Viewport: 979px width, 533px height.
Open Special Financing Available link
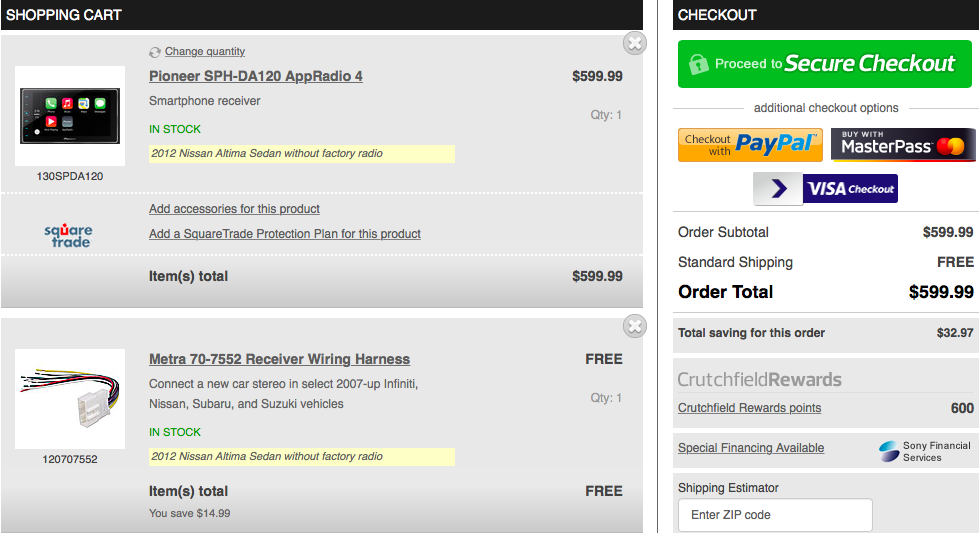click(x=751, y=448)
